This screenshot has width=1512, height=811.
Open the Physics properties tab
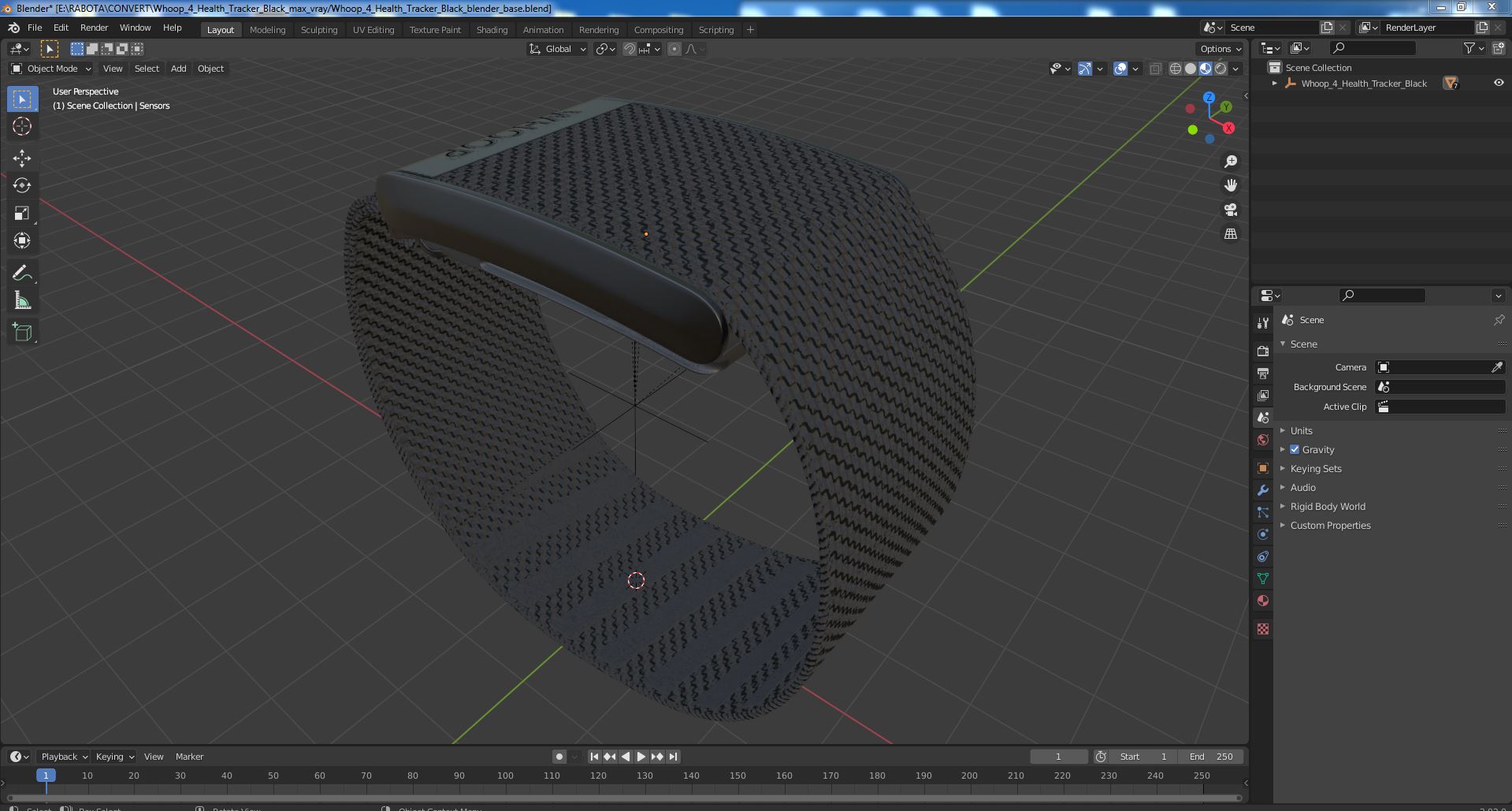coord(1263,534)
